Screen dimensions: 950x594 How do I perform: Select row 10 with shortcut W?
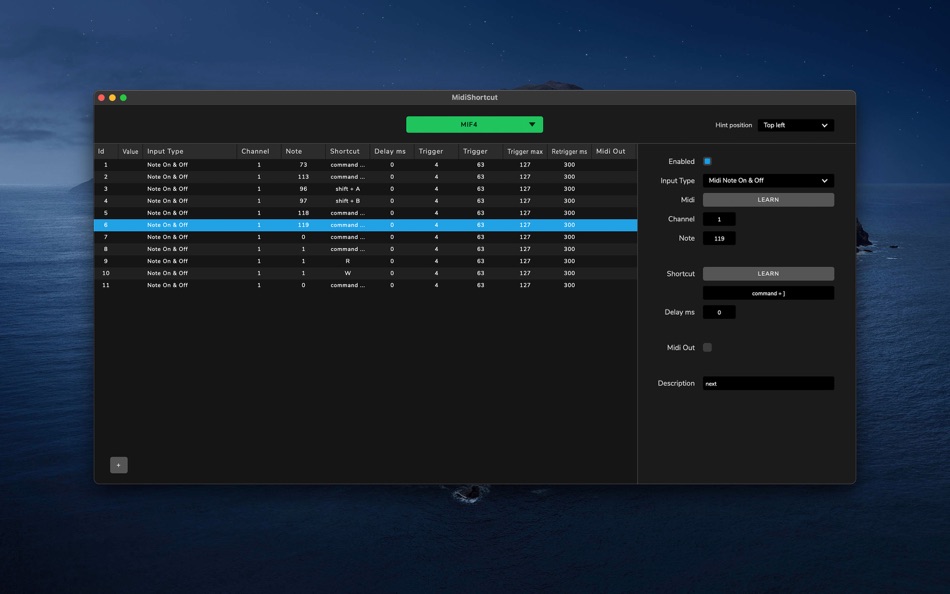click(365, 273)
